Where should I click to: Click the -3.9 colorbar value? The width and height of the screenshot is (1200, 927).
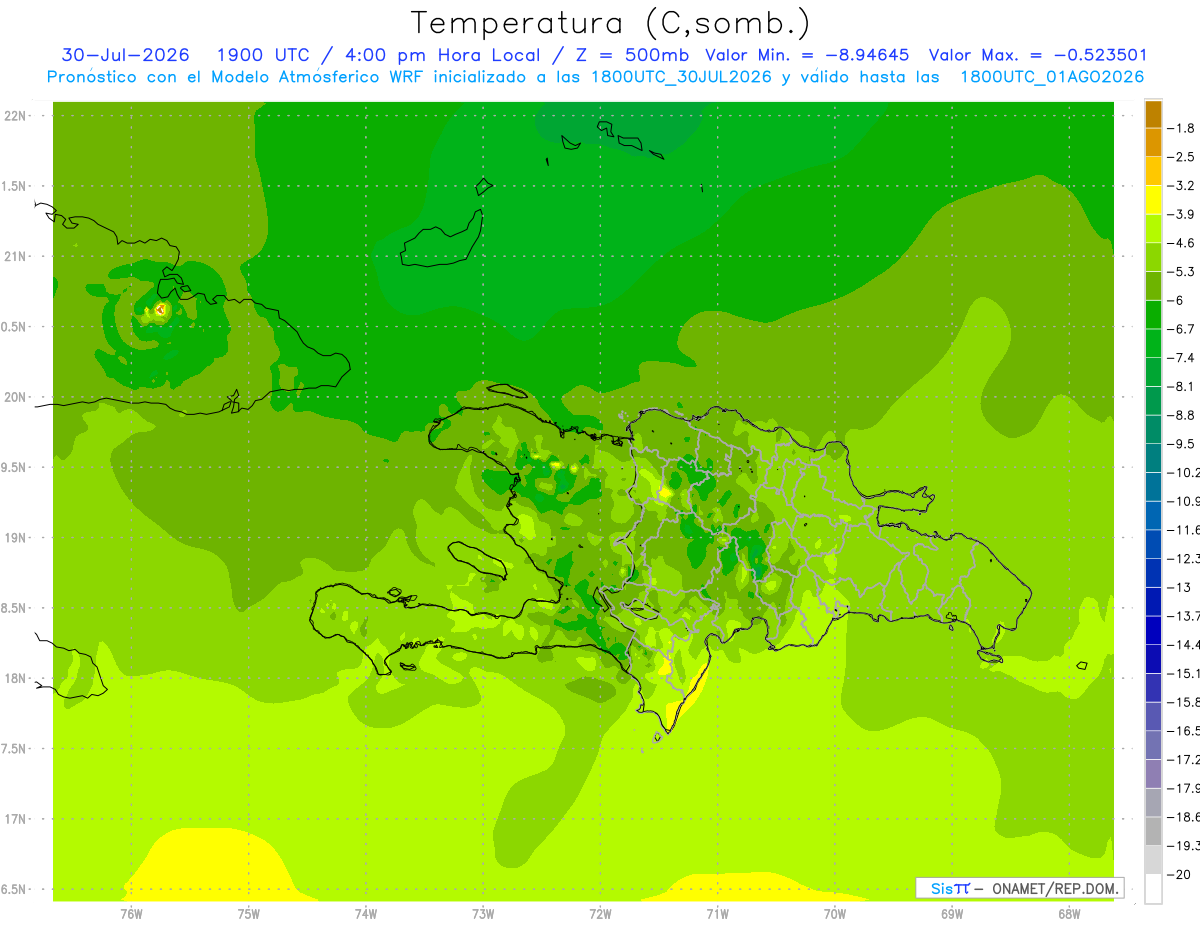1182,214
